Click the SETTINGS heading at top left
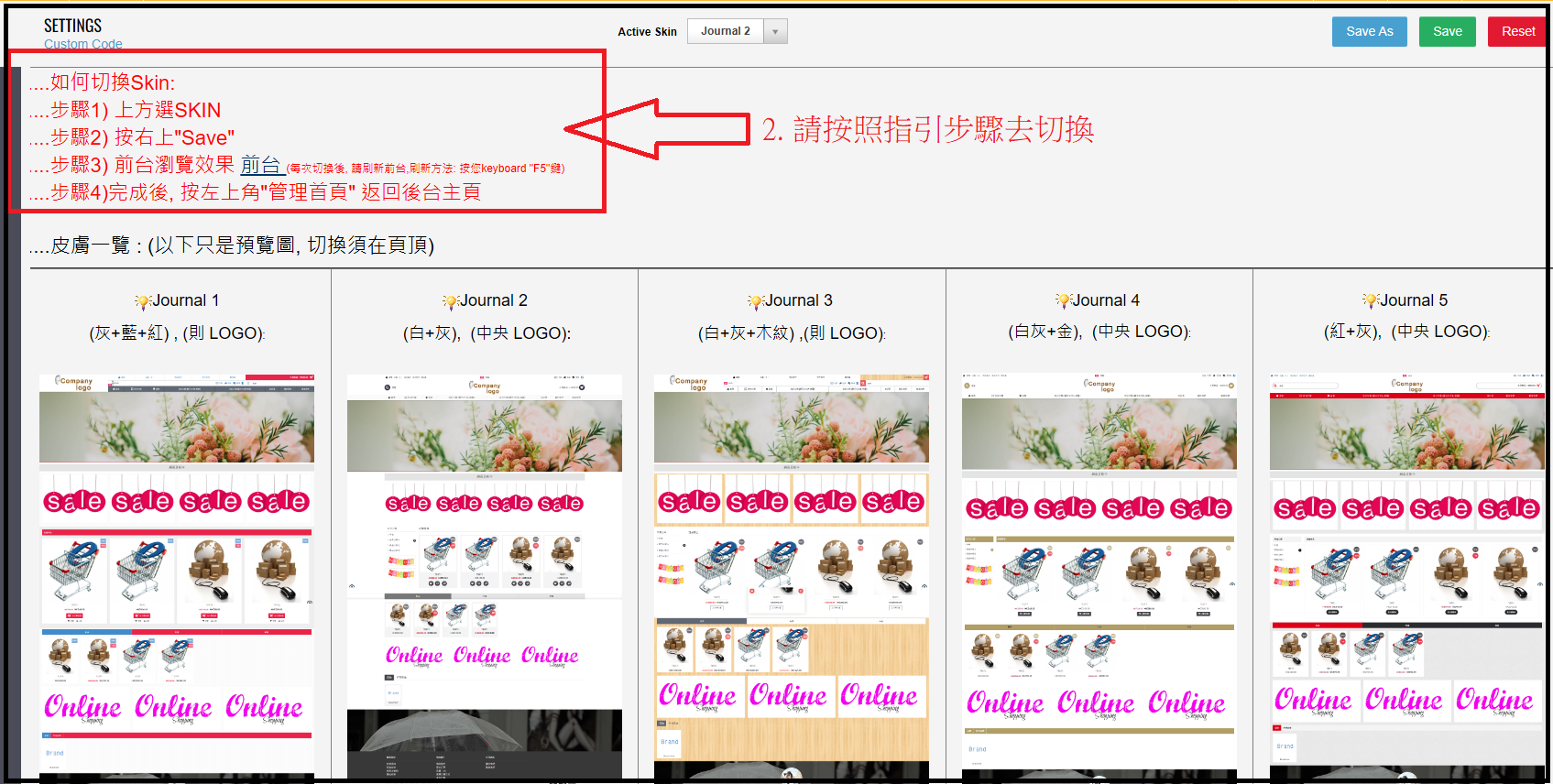Screen dimensions: 1553x784 coord(72,26)
